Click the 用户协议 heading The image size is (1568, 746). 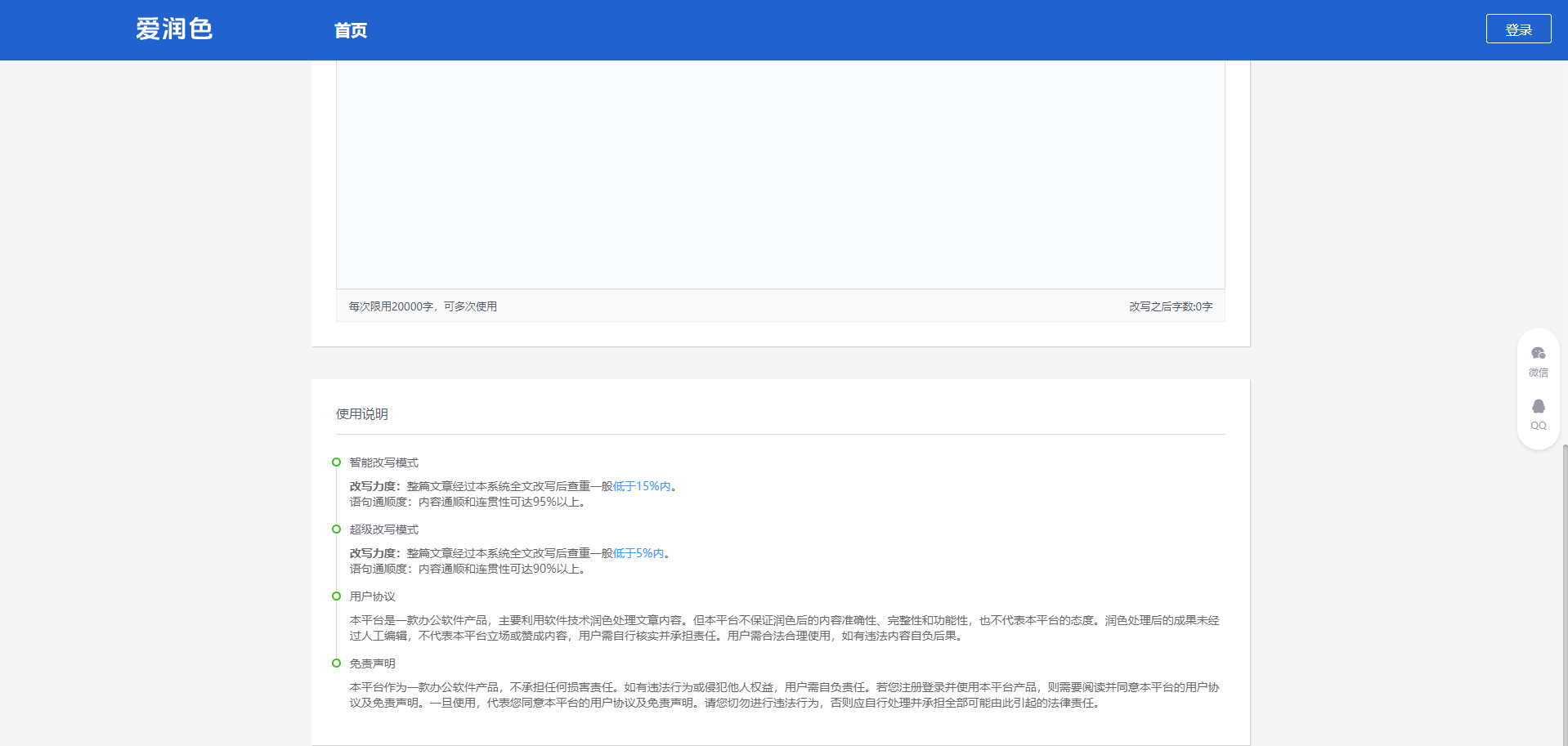[373, 596]
